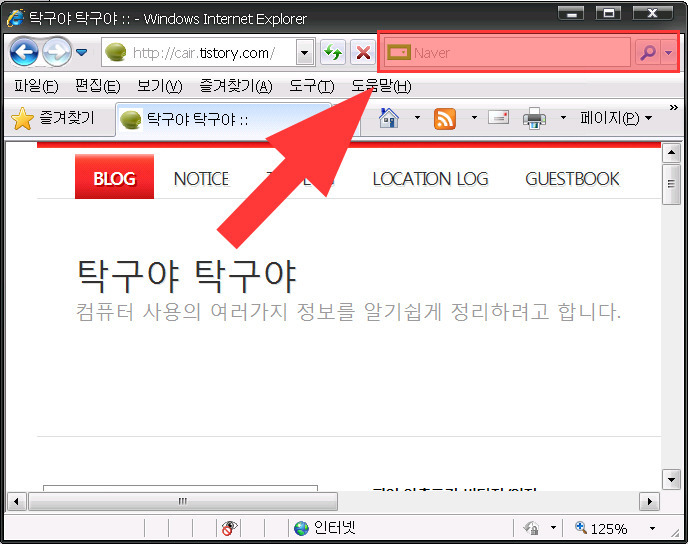Screen dimensions: 688x544
Task: Open the 파일(F) menu
Action: click(x=36, y=86)
